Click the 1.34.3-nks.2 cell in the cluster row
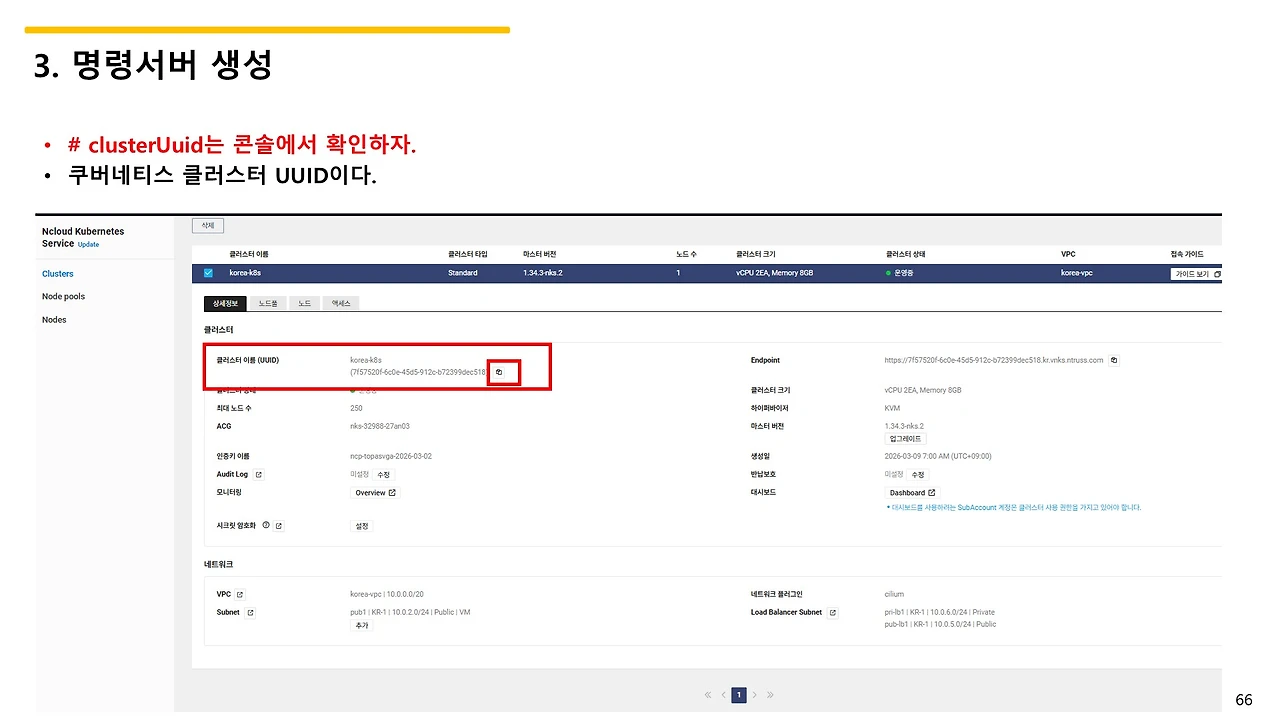This screenshot has height=720, width=1280. pos(543,273)
